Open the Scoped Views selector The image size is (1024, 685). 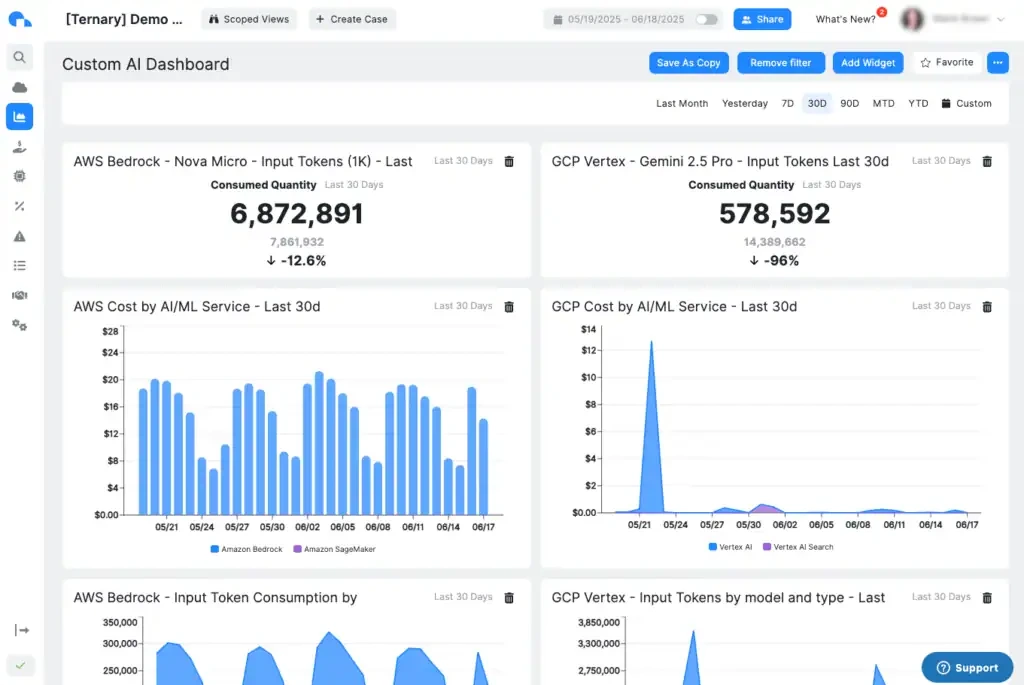[x=248, y=18]
